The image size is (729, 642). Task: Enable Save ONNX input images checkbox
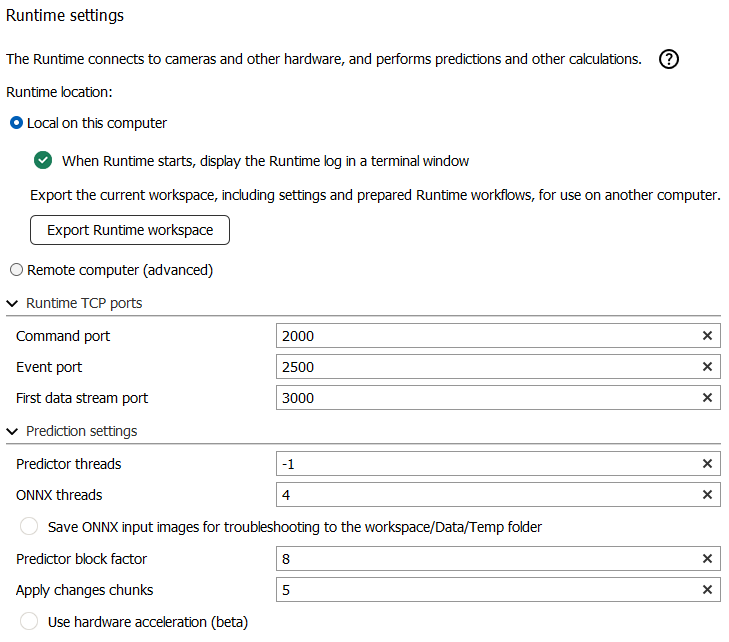click(30, 526)
